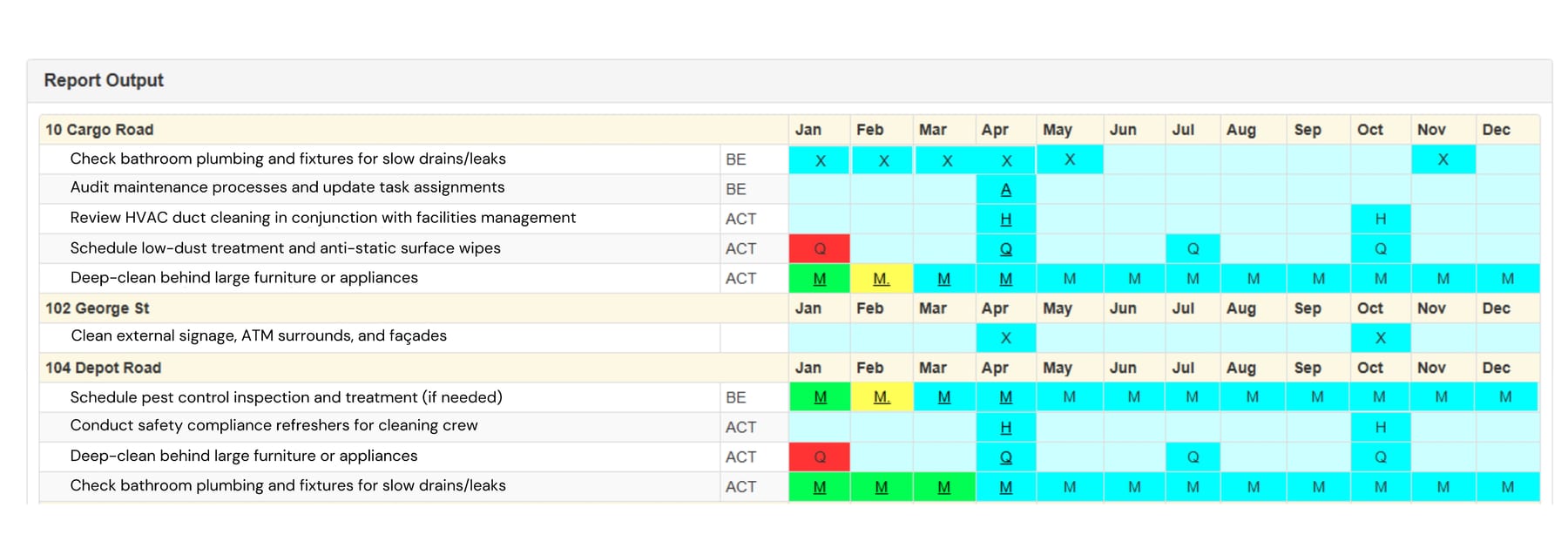Click the Apr column header in the 104 Depot Road section
1568x555 pixels.
click(x=995, y=368)
